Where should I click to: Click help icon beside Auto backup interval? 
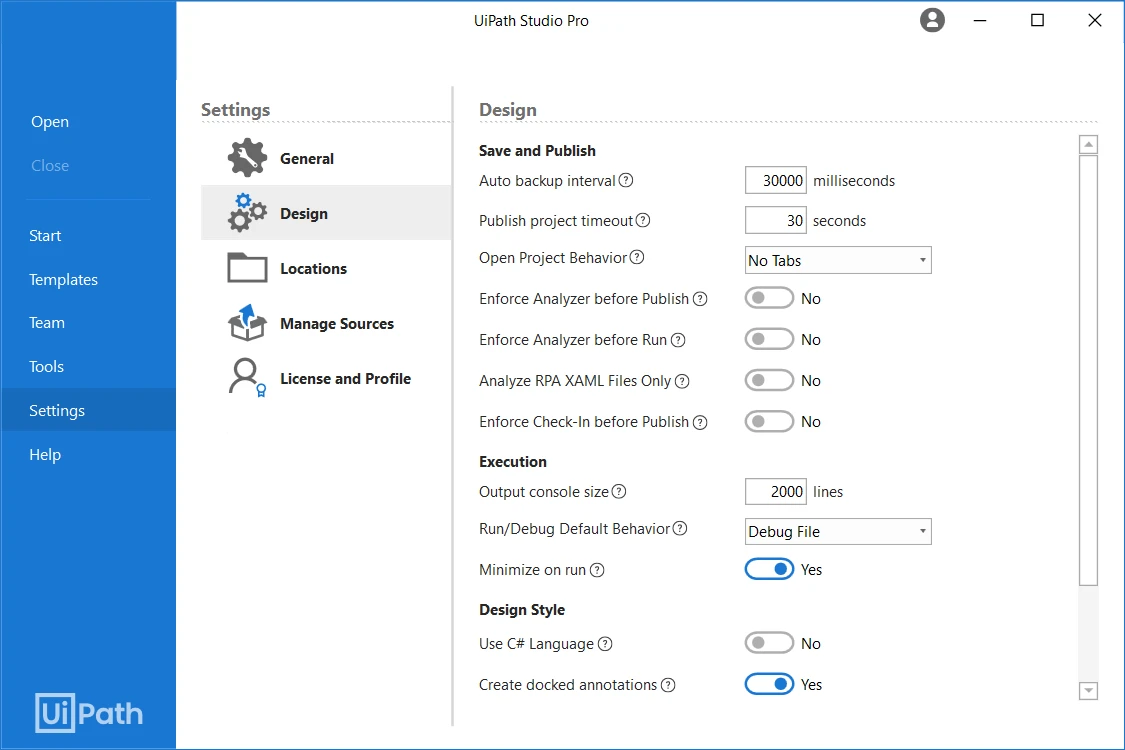click(x=626, y=180)
